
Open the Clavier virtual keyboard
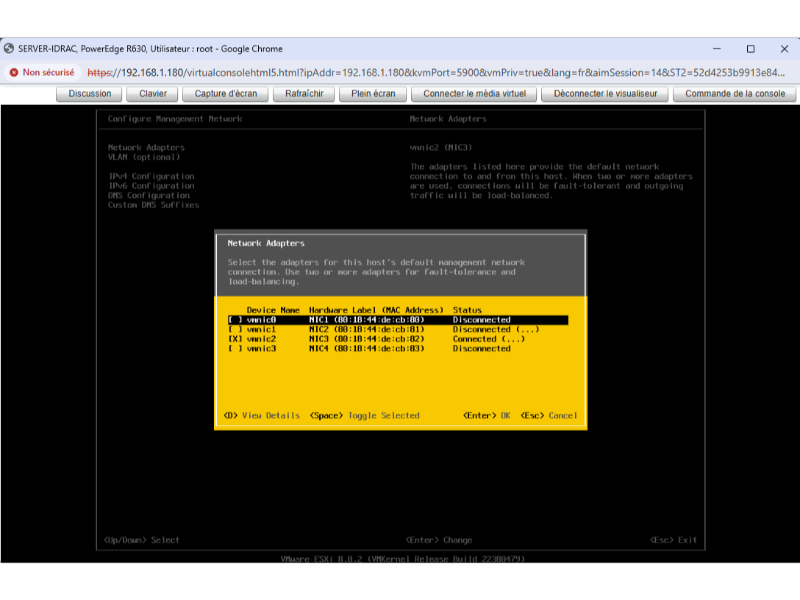point(153,94)
